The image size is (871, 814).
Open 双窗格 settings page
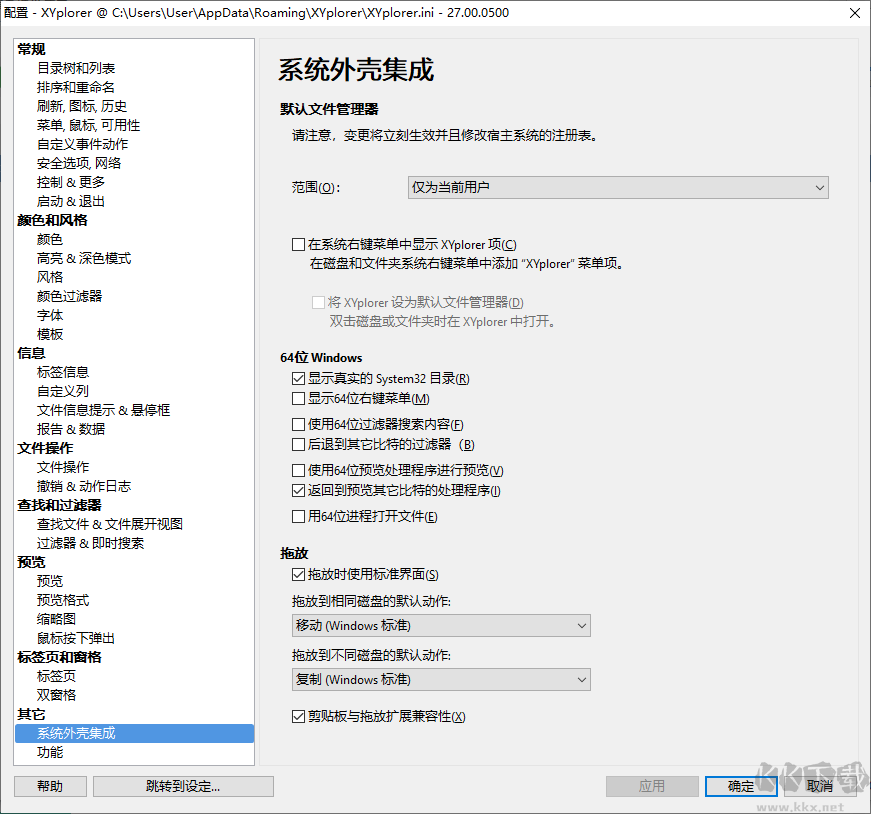[56, 695]
